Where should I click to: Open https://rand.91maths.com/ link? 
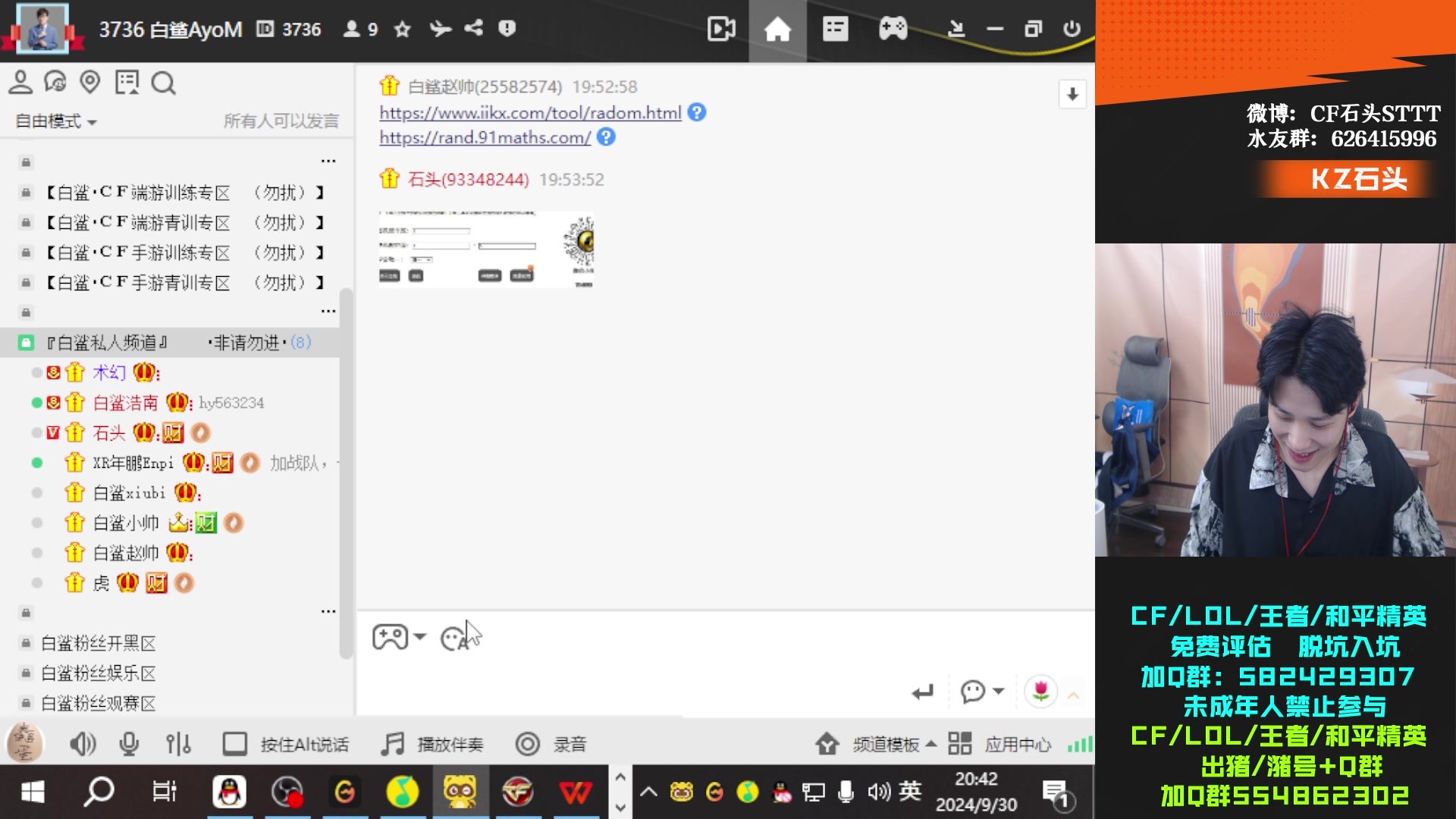(x=484, y=137)
